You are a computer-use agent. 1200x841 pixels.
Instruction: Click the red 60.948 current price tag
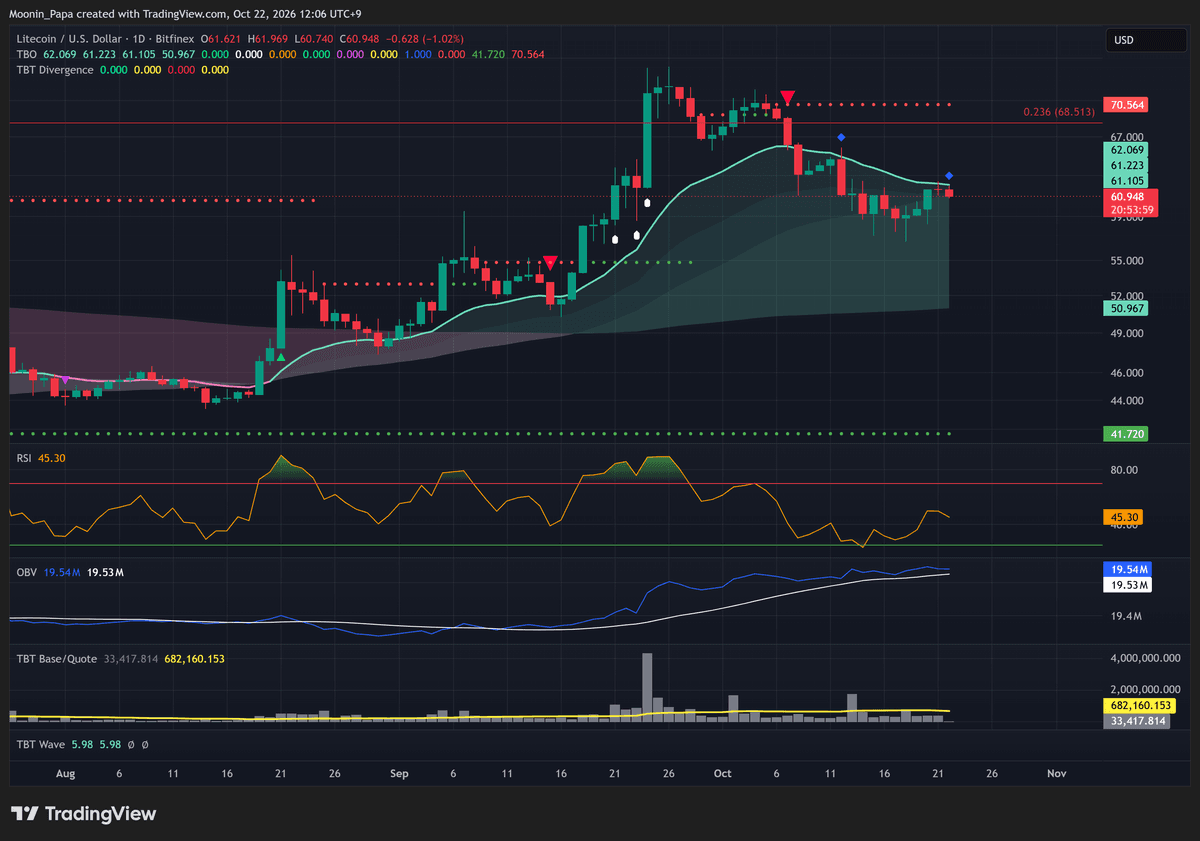(x=1128, y=197)
